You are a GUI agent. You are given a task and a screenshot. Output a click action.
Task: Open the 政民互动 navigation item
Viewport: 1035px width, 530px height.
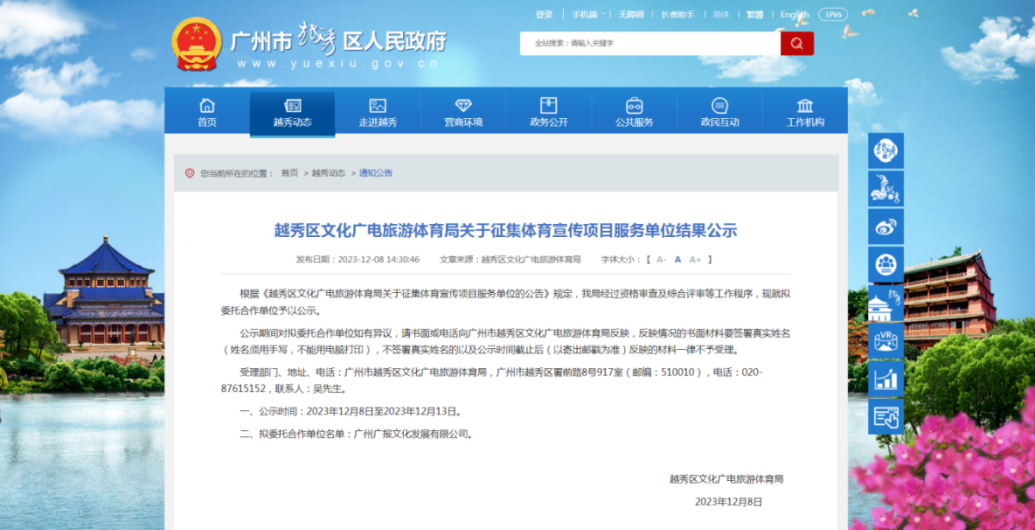(719, 112)
